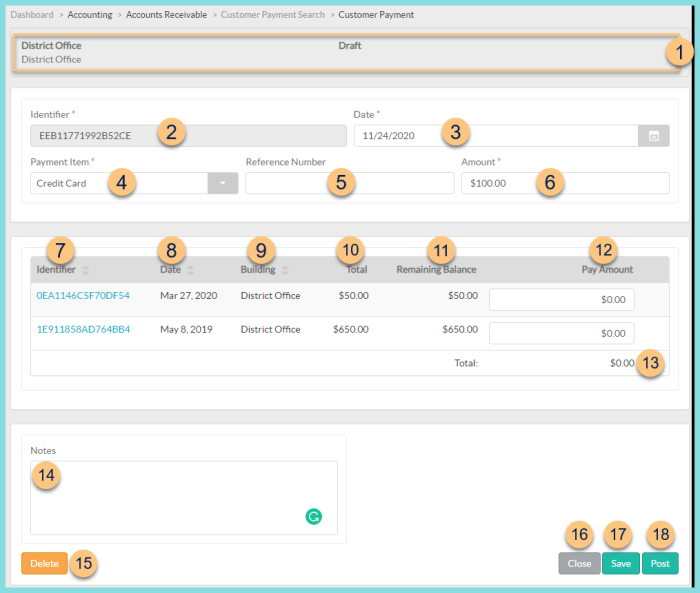Click the bold District Office header title
This screenshot has width=700, height=593.
(51, 46)
